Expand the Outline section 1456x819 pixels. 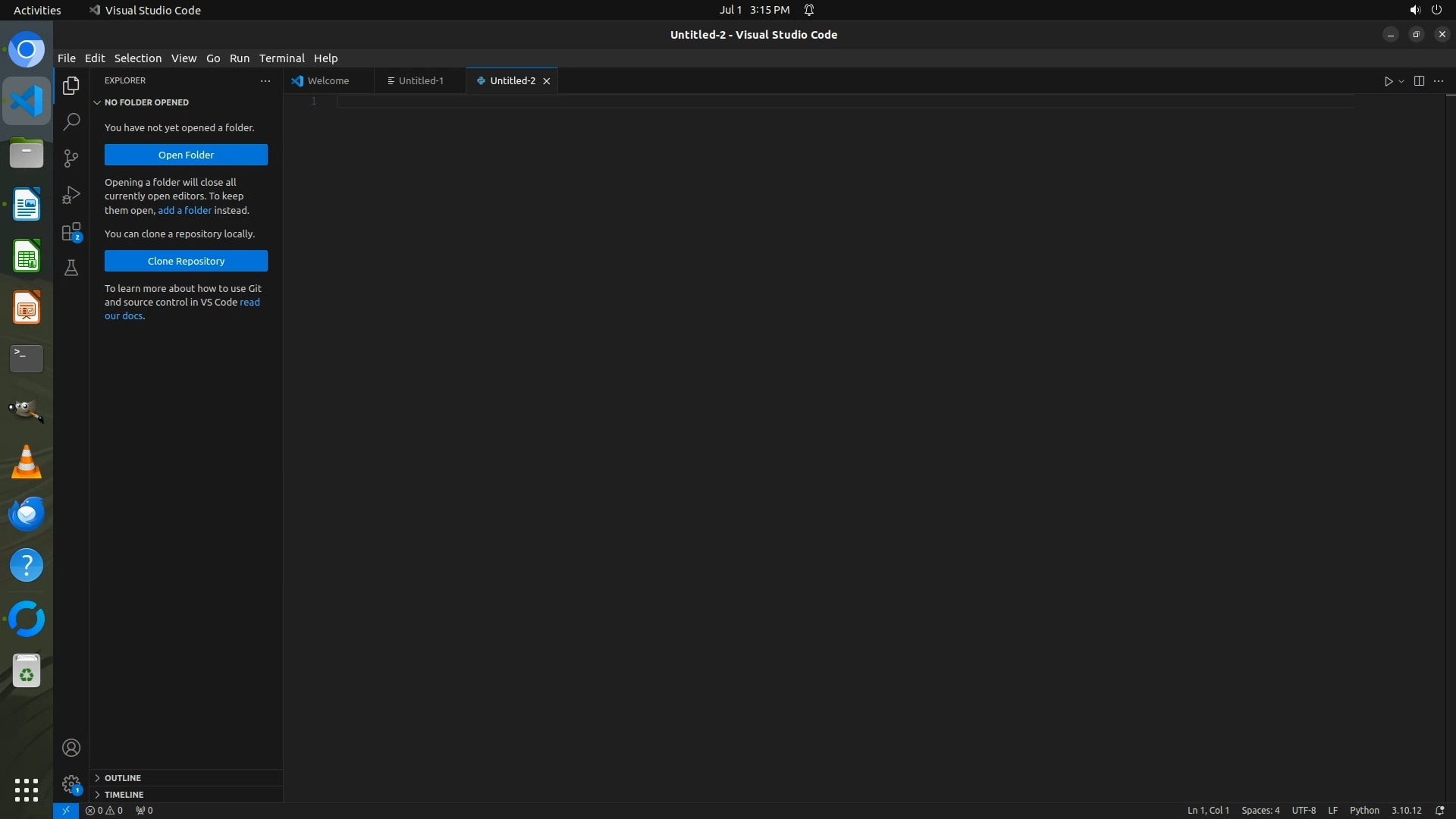coord(123,778)
